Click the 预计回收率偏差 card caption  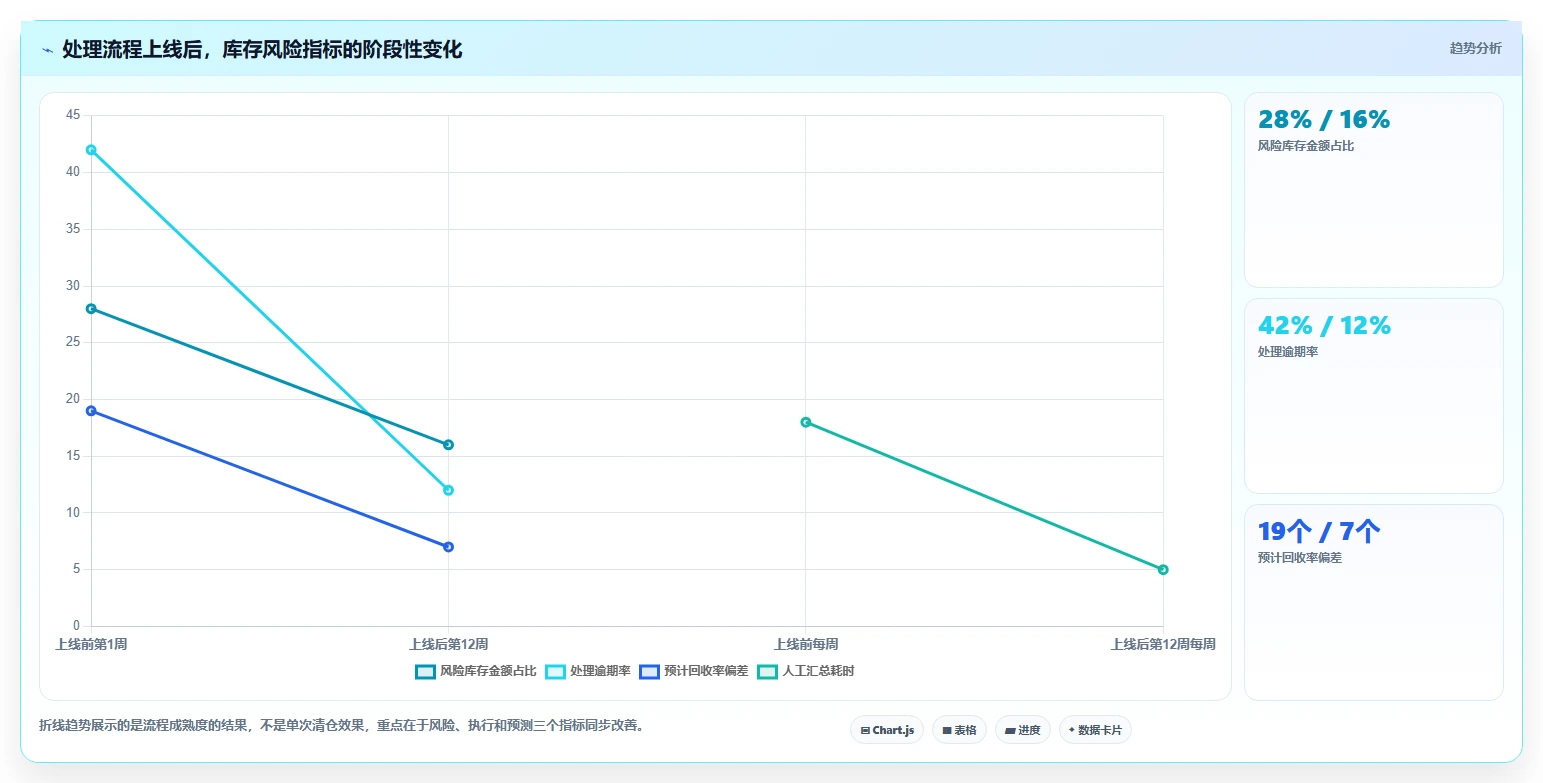pos(1300,558)
